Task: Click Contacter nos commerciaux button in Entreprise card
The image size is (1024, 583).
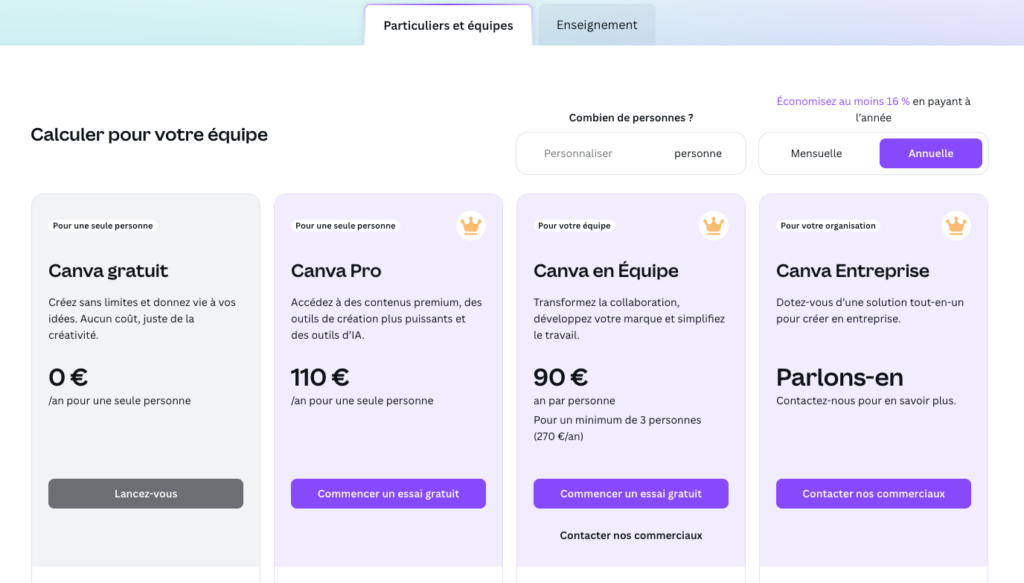Action: pos(873,494)
